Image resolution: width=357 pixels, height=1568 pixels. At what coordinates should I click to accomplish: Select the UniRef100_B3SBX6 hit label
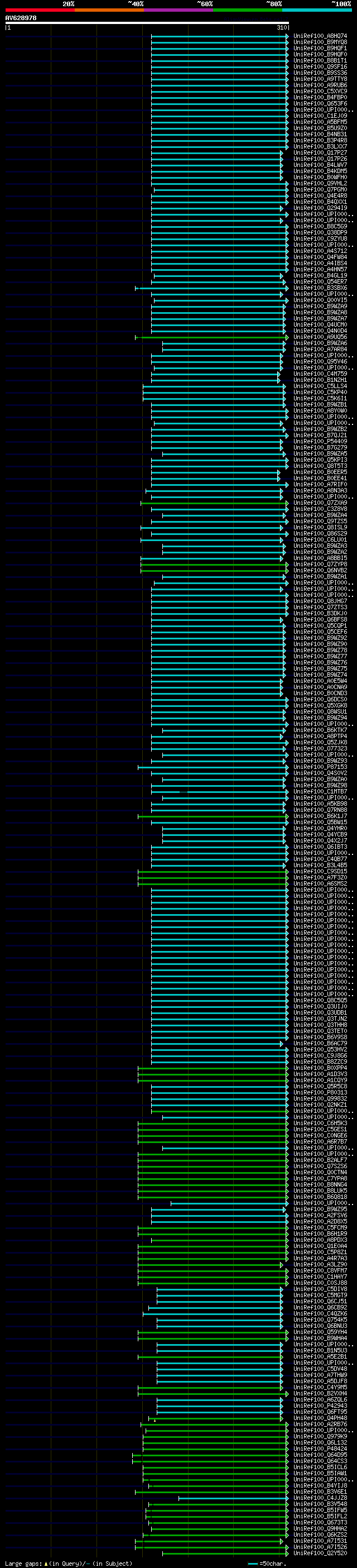[321, 288]
